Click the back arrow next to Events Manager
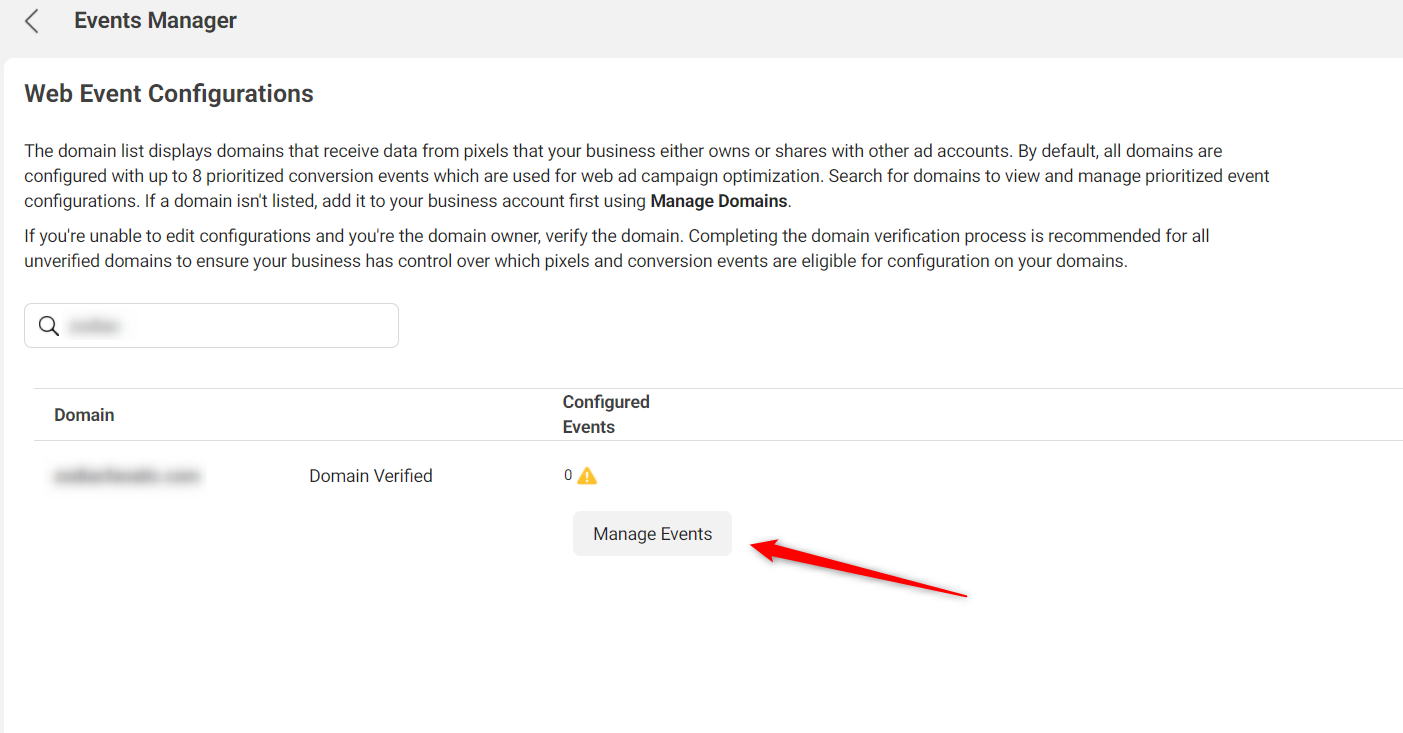 pos(32,21)
